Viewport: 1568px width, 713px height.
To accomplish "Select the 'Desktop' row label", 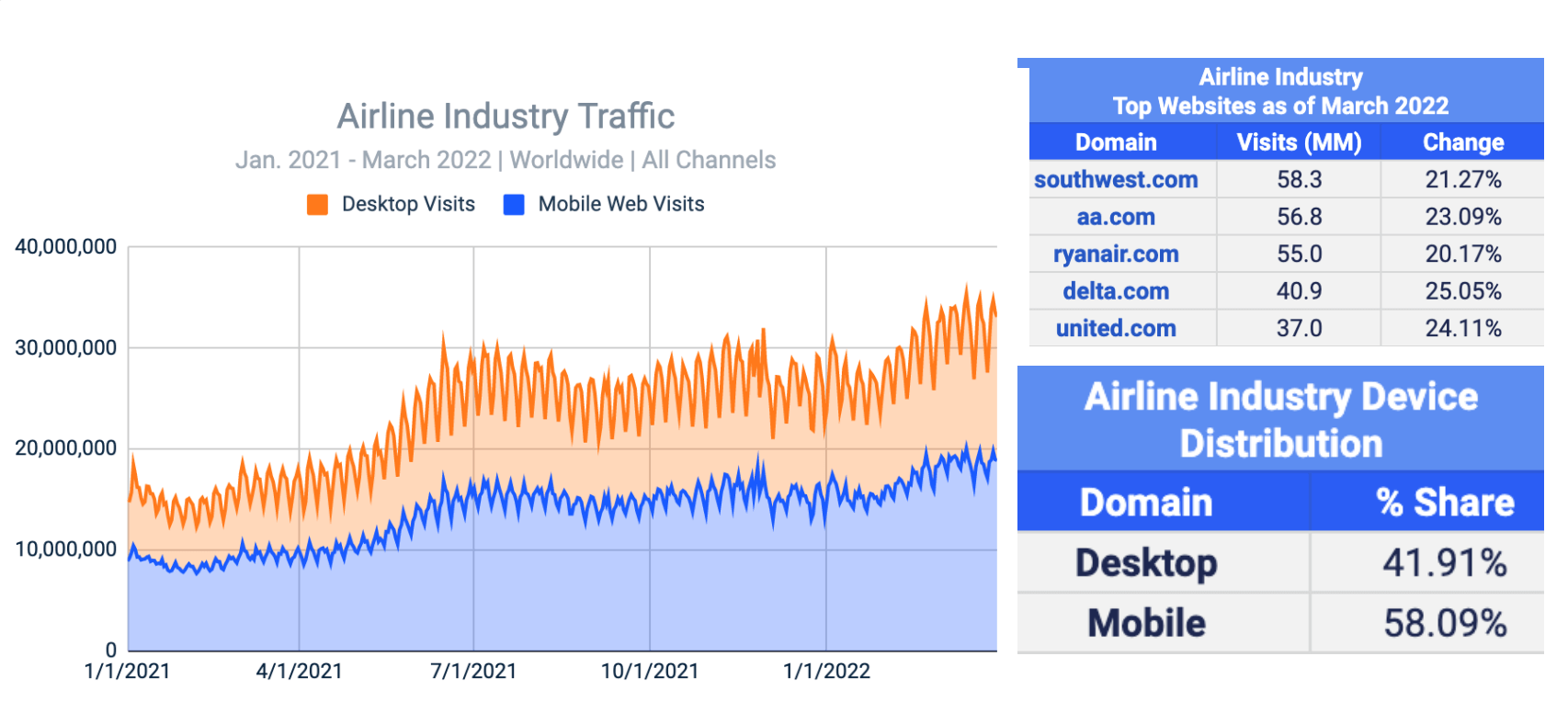I will click(x=1146, y=563).
